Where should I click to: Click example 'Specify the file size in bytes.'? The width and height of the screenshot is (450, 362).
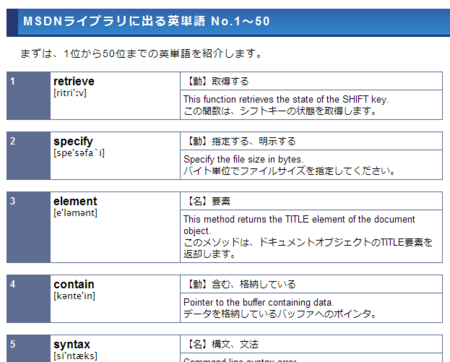[x=243, y=159]
